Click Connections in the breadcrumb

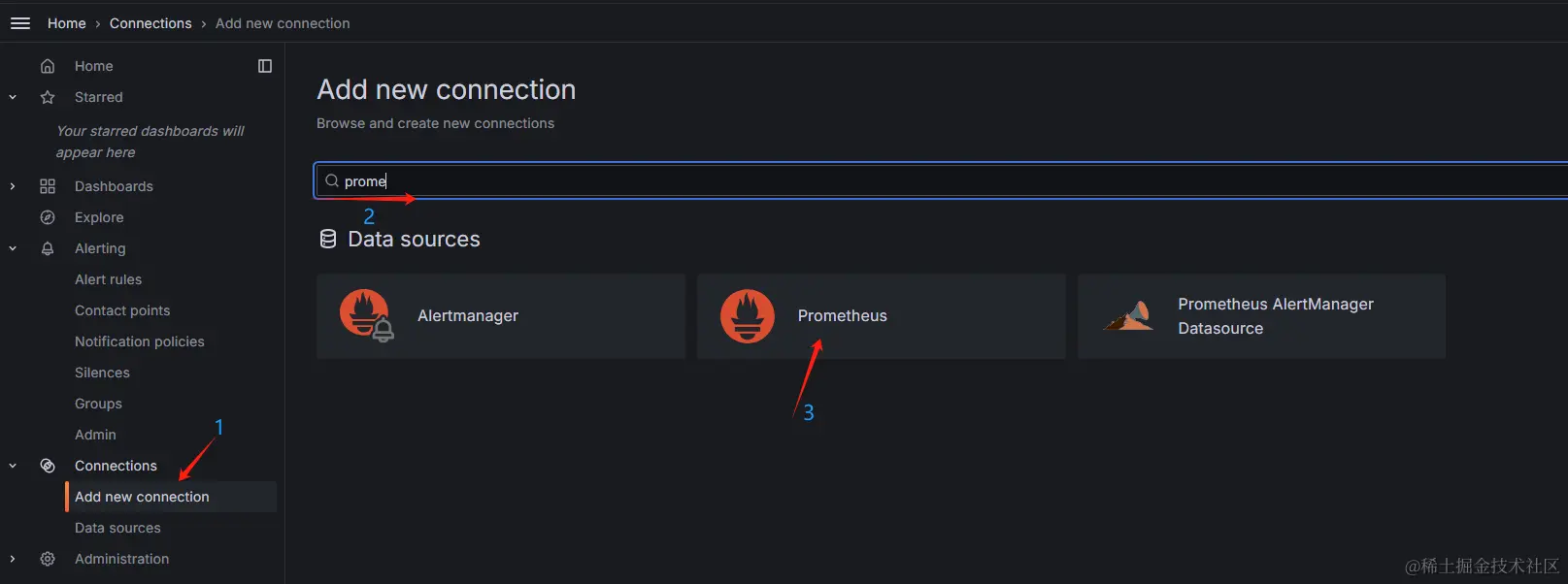pos(150,23)
